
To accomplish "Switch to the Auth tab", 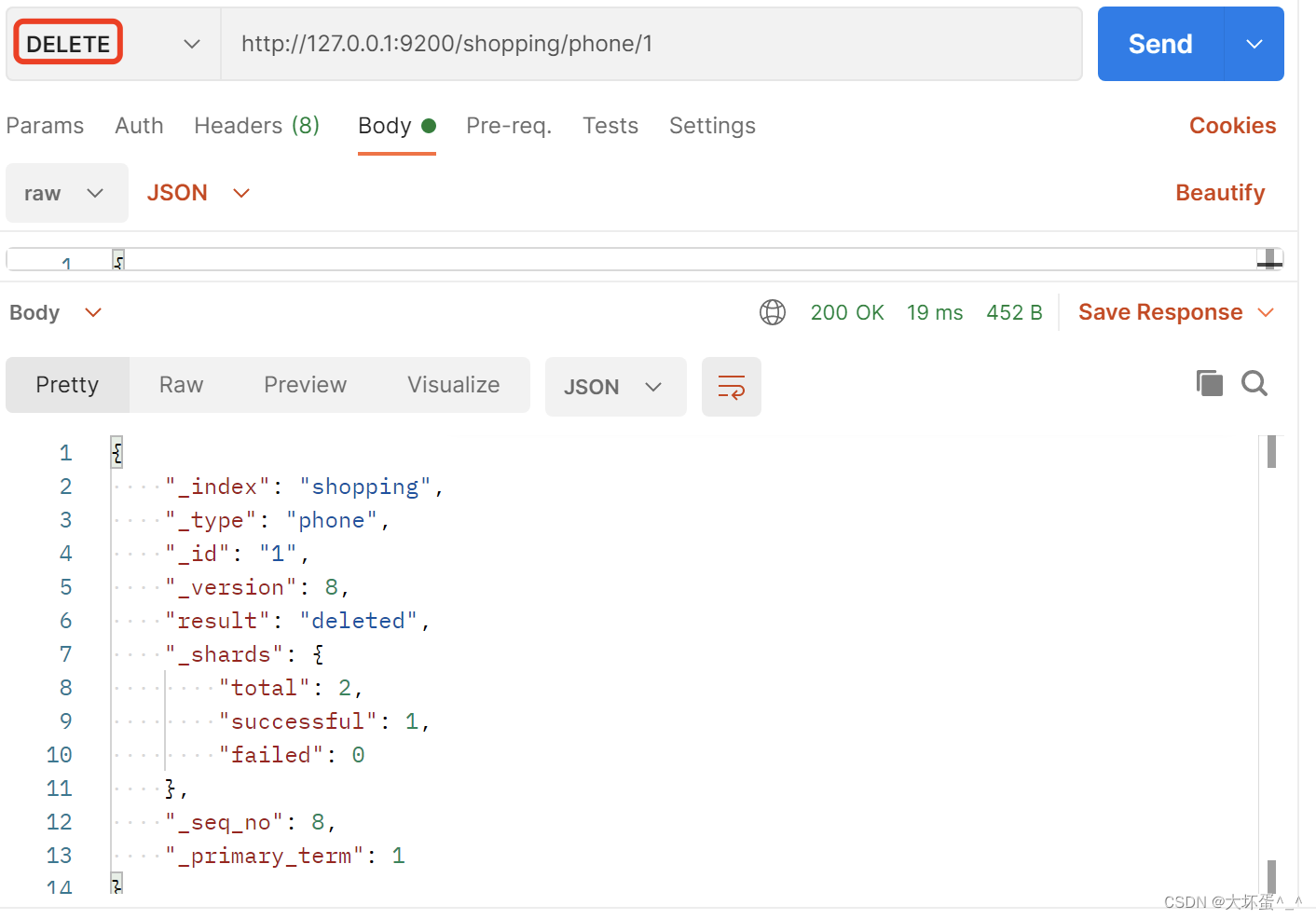I will pyautogui.click(x=139, y=126).
